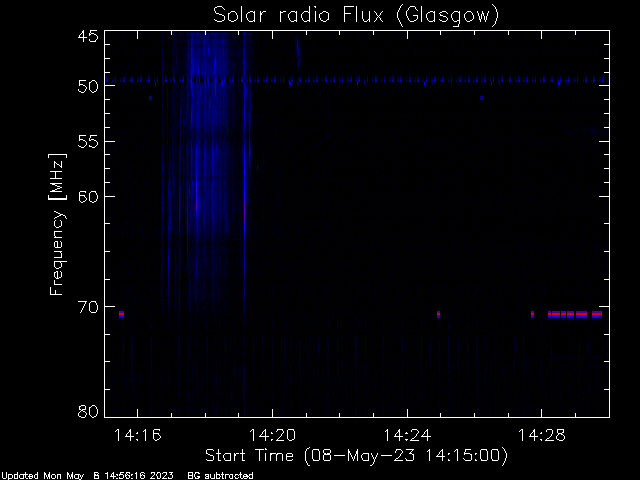This screenshot has width=640, height=480.
Task: Click the 'Updated Mon May 8 14:58:16 2023' text
Action: pyautogui.click(x=87, y=476)
